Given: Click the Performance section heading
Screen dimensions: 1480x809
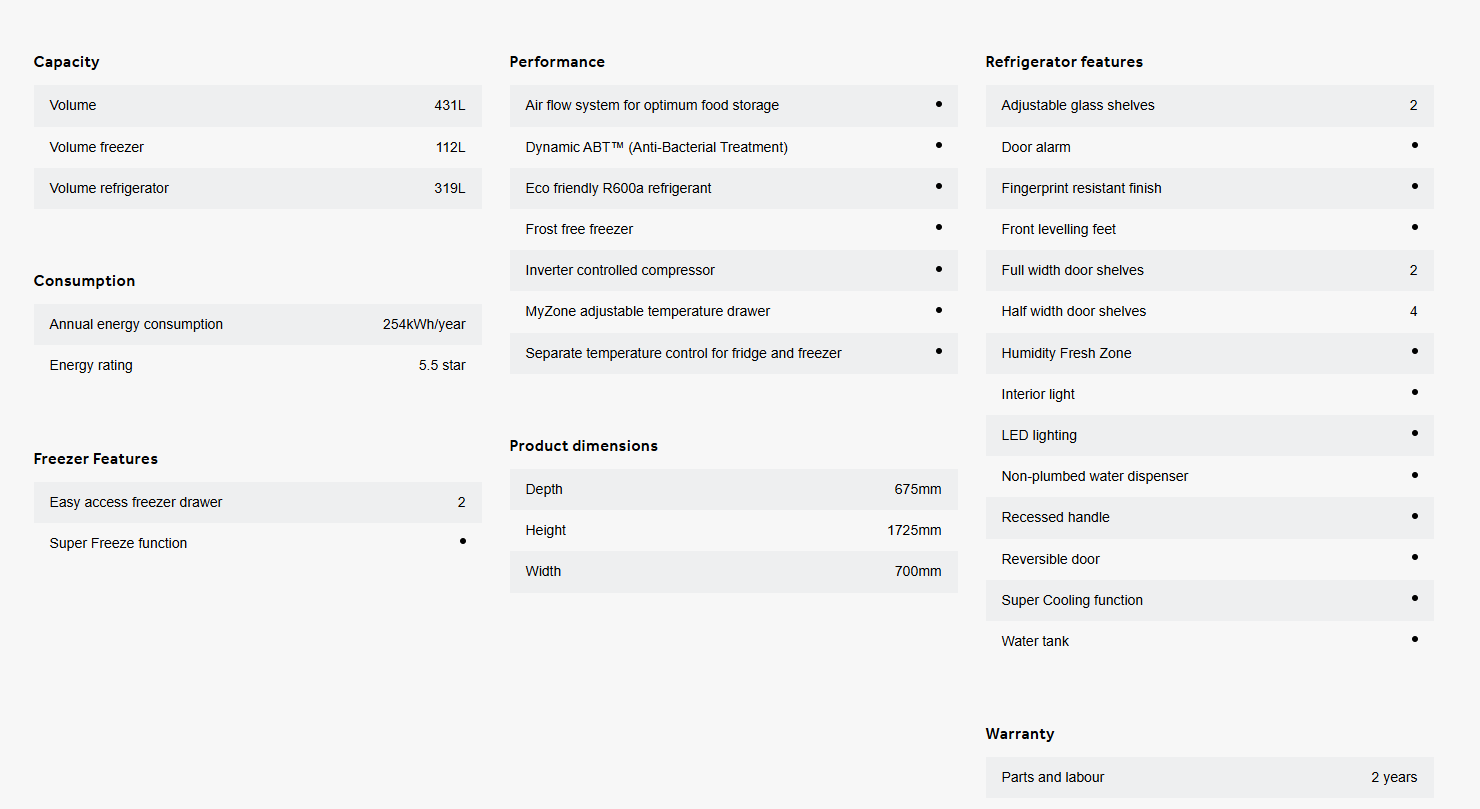Looking at the screenshot, I should coord(557,62).
